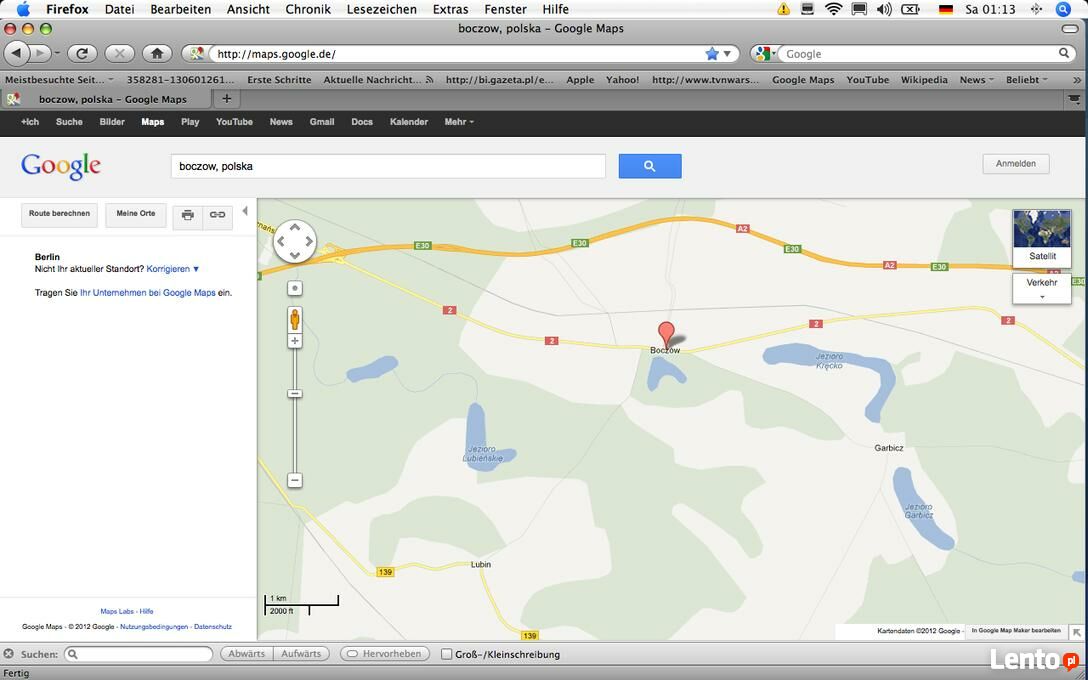Switch map to Satellit view
1088x680 pixels.
coord(1042,239)
